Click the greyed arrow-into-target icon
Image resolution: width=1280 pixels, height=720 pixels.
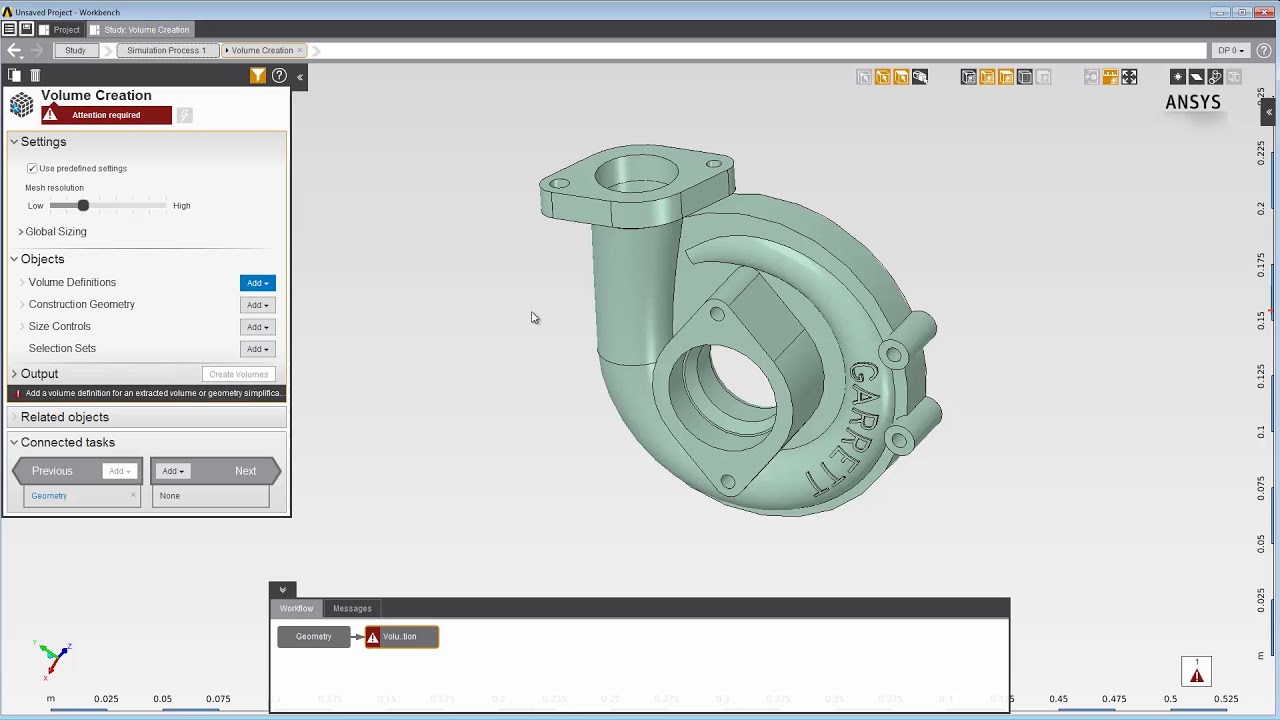coord(1091,77)
